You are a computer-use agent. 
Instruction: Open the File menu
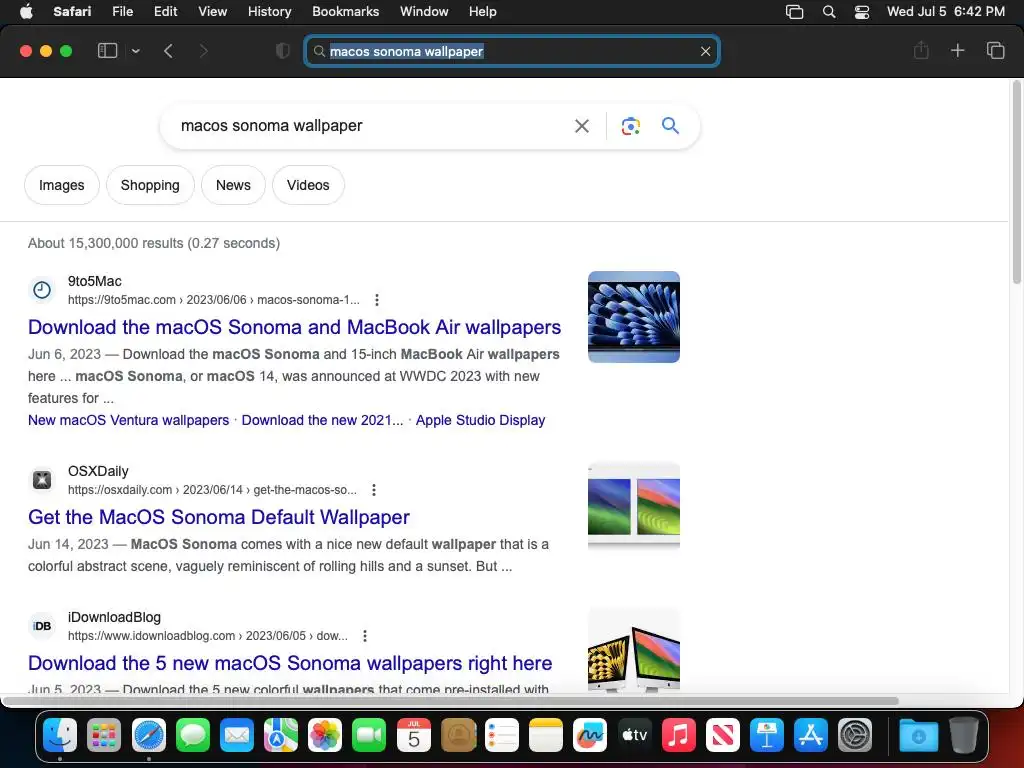point(122,12)
